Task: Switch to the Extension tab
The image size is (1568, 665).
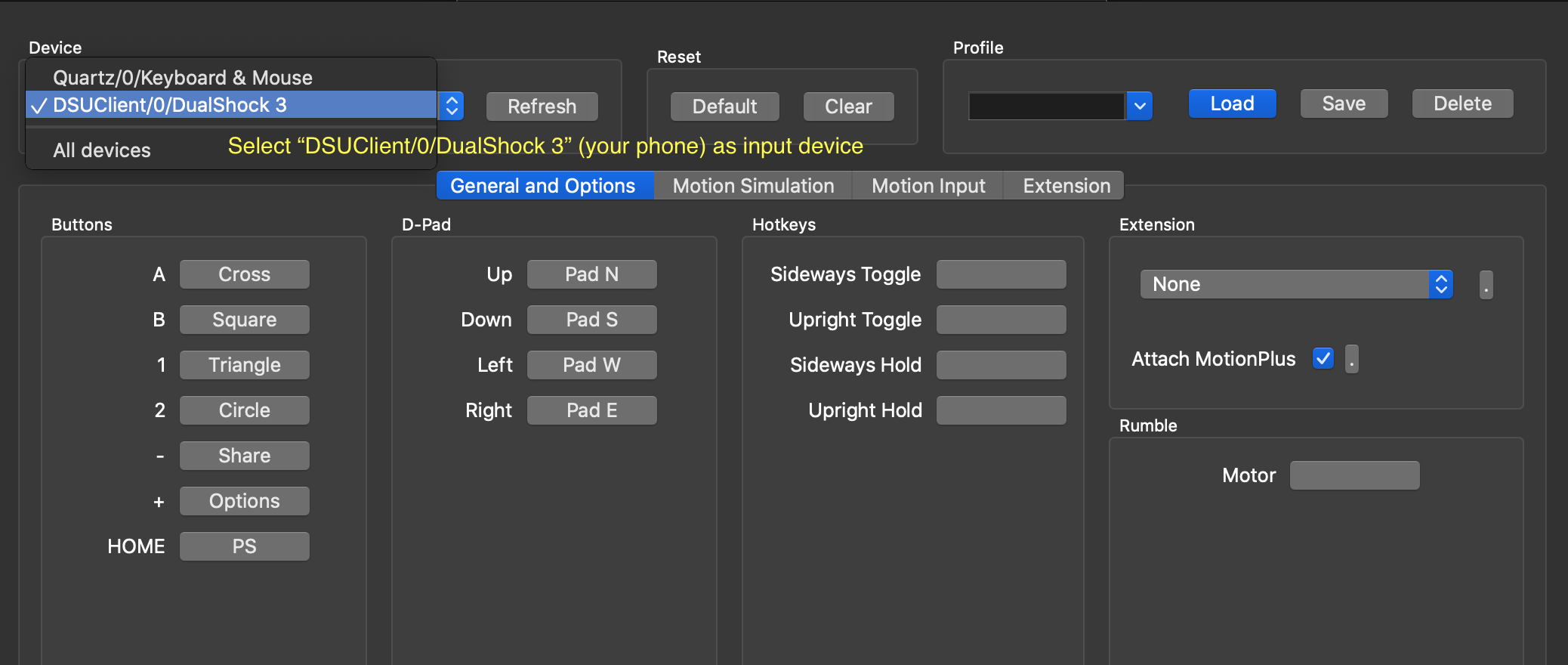Action: 1064,186
